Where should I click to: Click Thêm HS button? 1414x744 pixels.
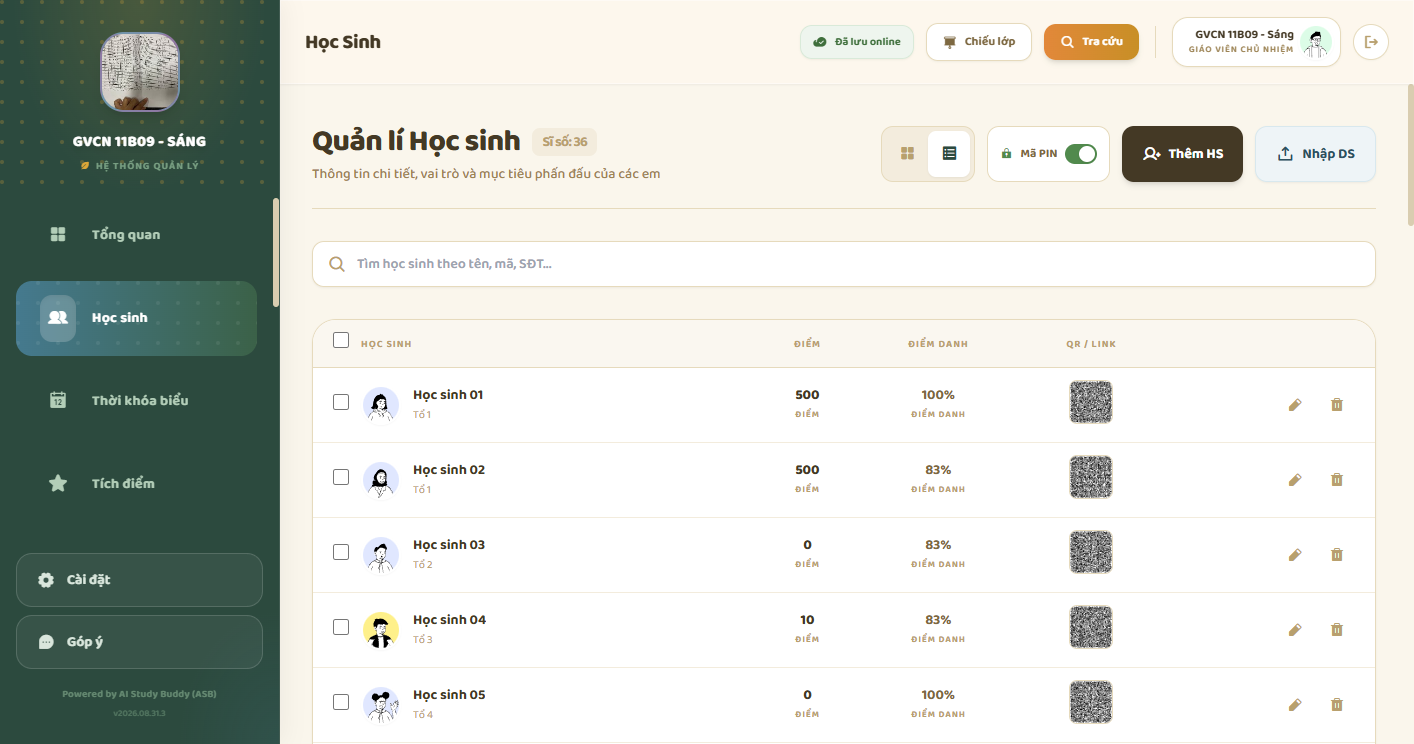pyautogui.click(x=1182, y=154)
